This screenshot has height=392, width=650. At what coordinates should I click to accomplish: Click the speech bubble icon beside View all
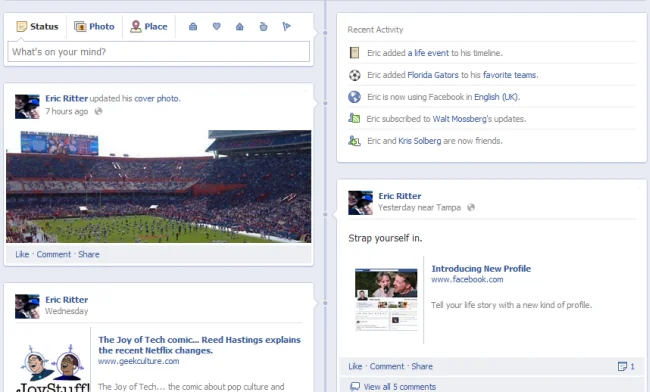tap(355, 386)
